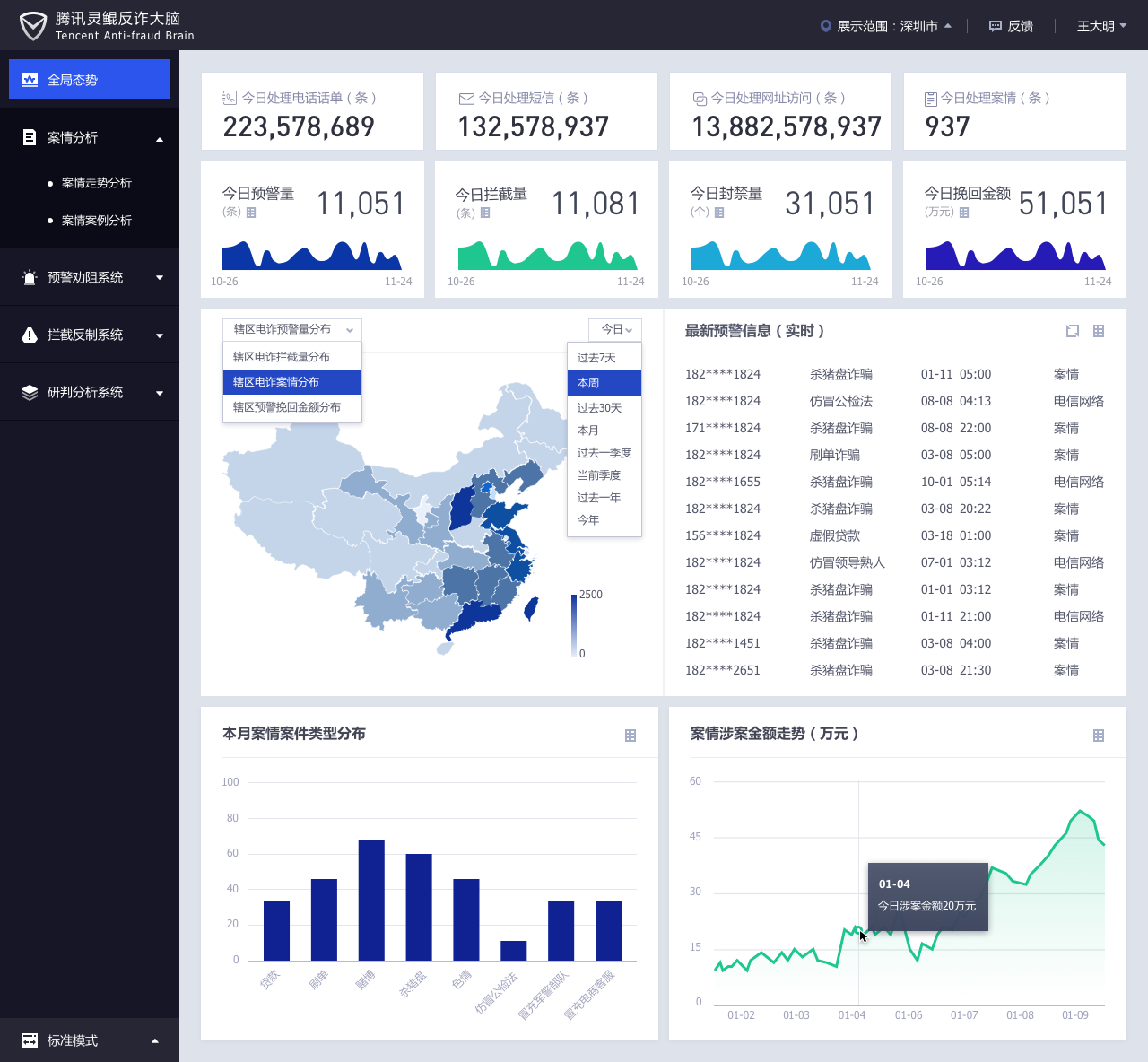Click the table icon beside 今日挽回金额
Image resolution: width=1148 pixels, height=1062 pixels.
964,213
